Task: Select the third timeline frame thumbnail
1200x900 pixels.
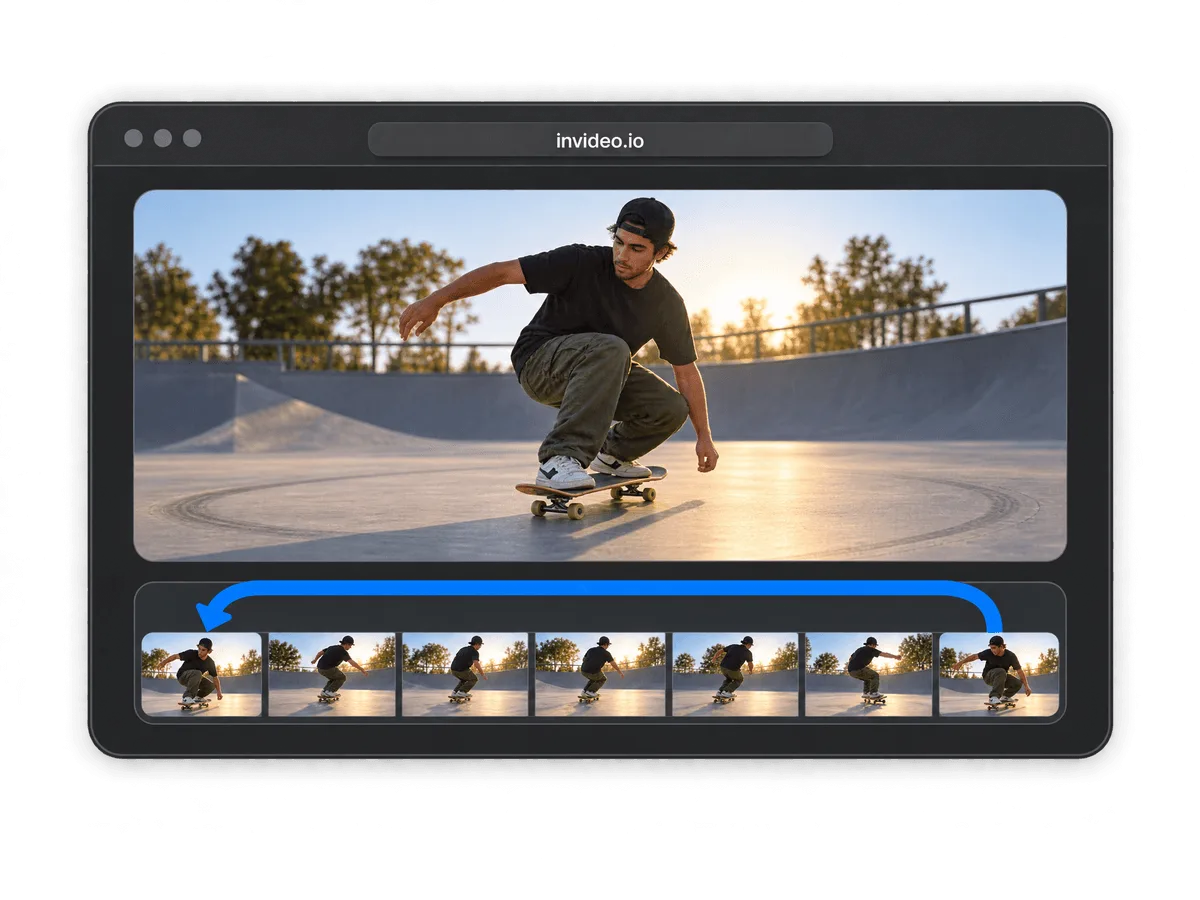Action: pyautogui.click(x=465, y=674)
